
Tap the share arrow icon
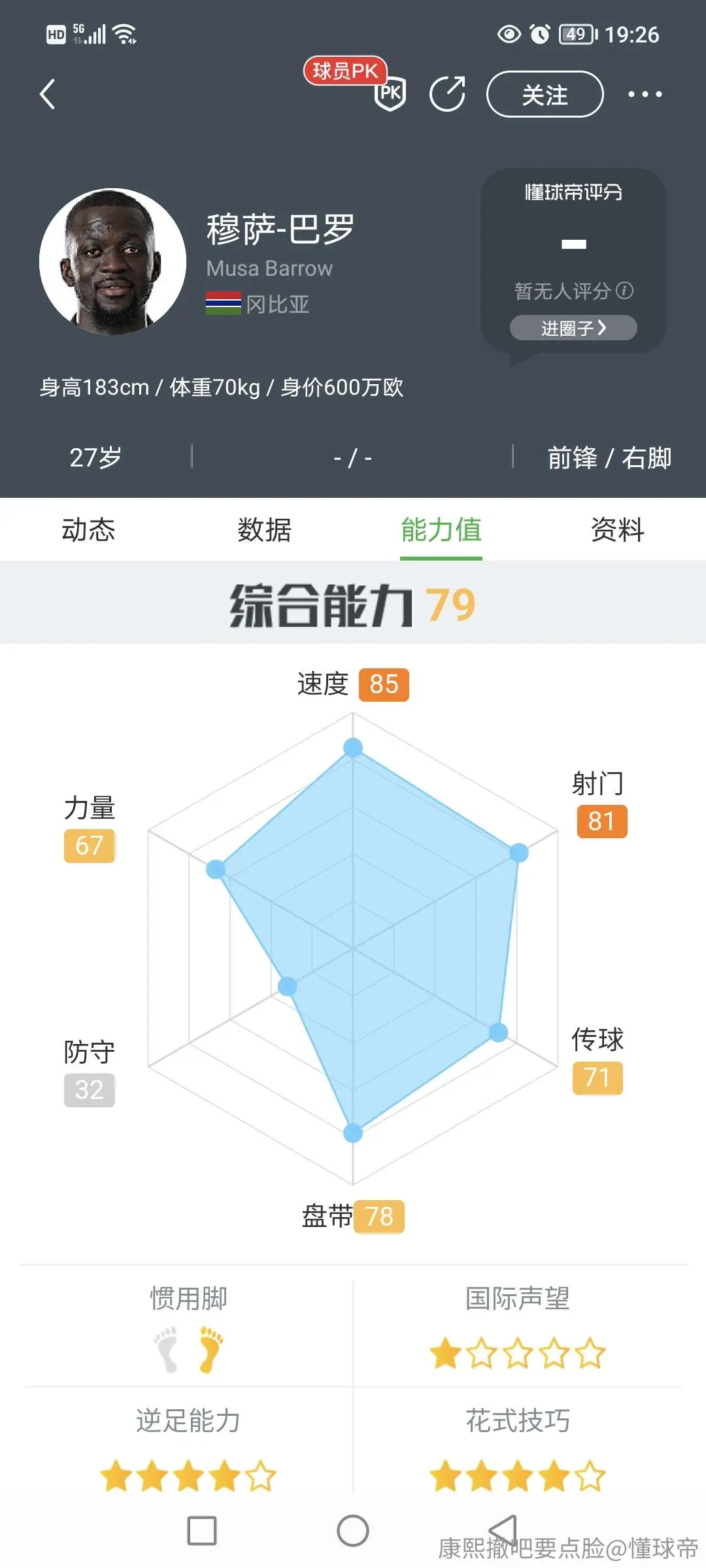(x=448, y=93)
